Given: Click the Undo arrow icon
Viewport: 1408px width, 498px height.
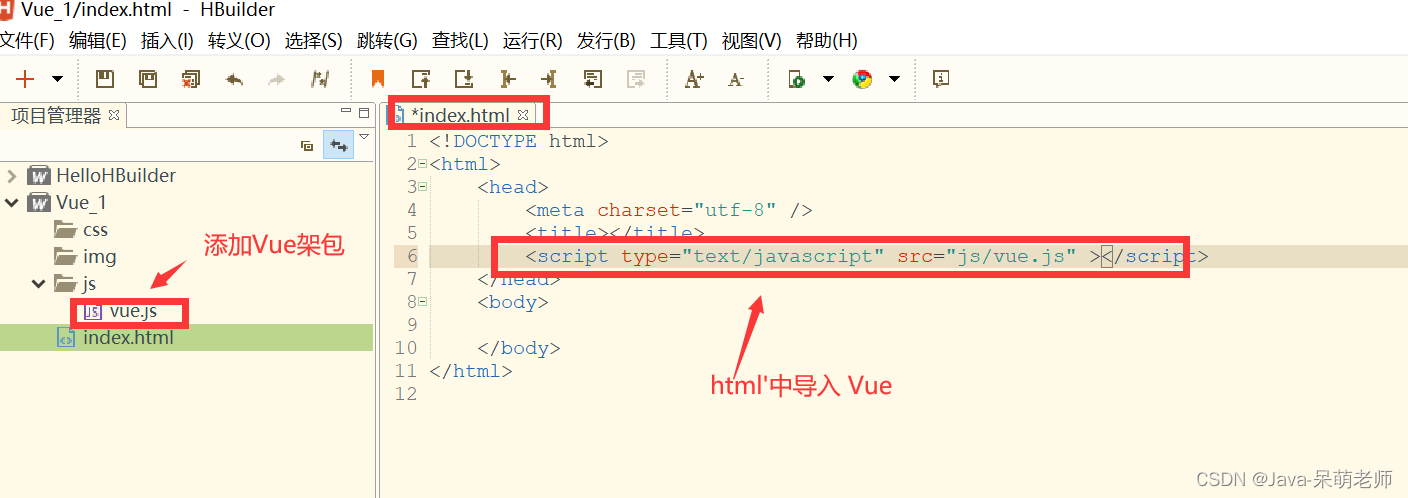Looking at the screenshot, I should pos(234,79).
